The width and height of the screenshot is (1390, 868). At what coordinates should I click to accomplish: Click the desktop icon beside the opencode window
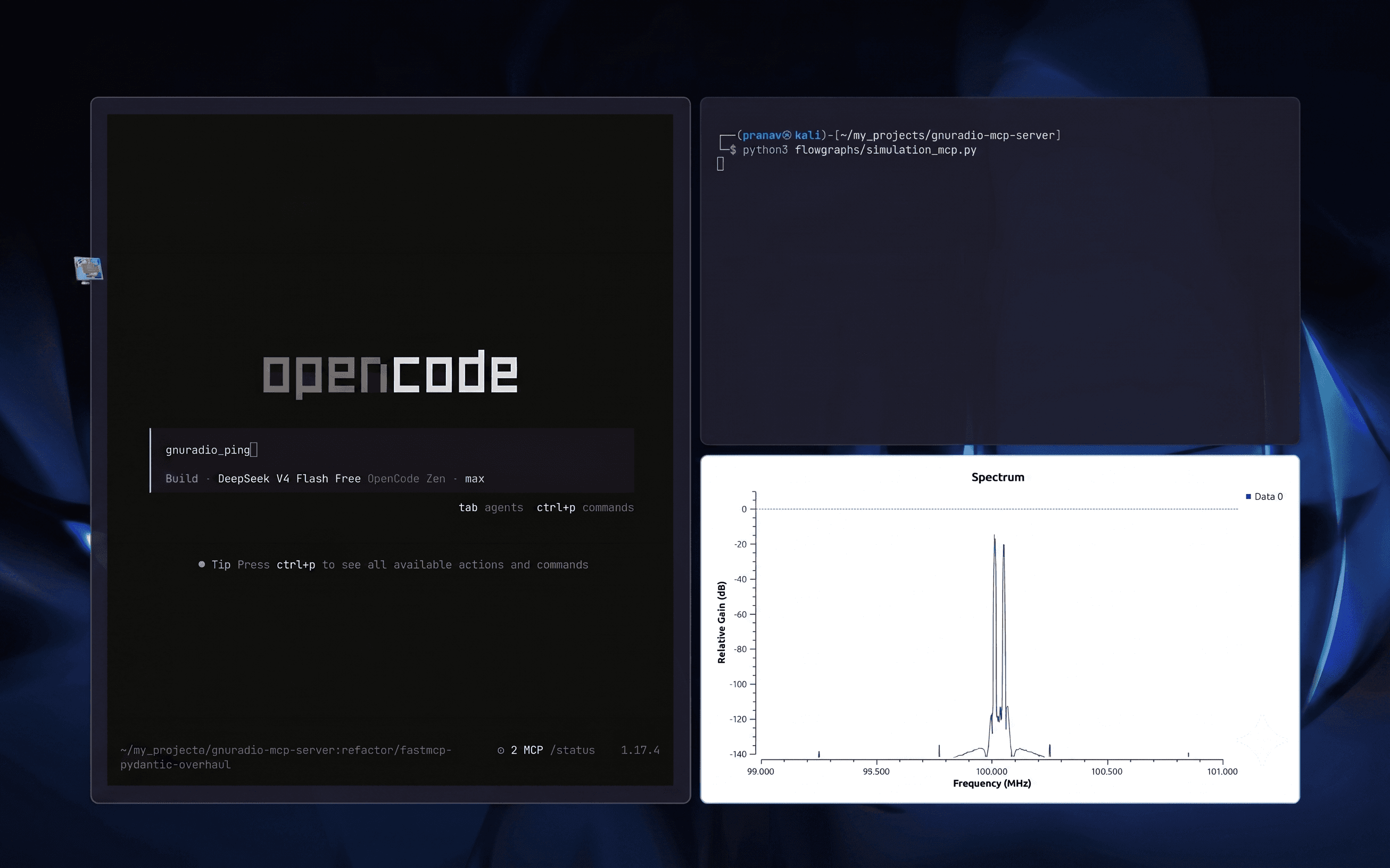[88, 270]
